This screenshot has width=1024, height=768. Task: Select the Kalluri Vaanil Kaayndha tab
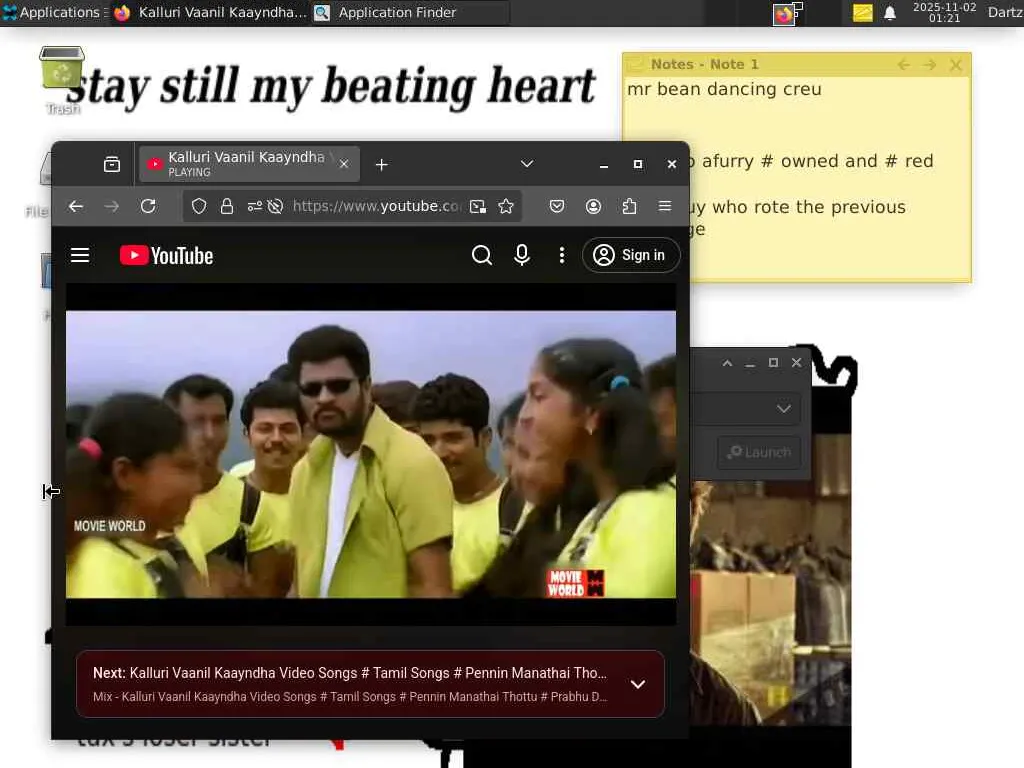click(249, 164)
